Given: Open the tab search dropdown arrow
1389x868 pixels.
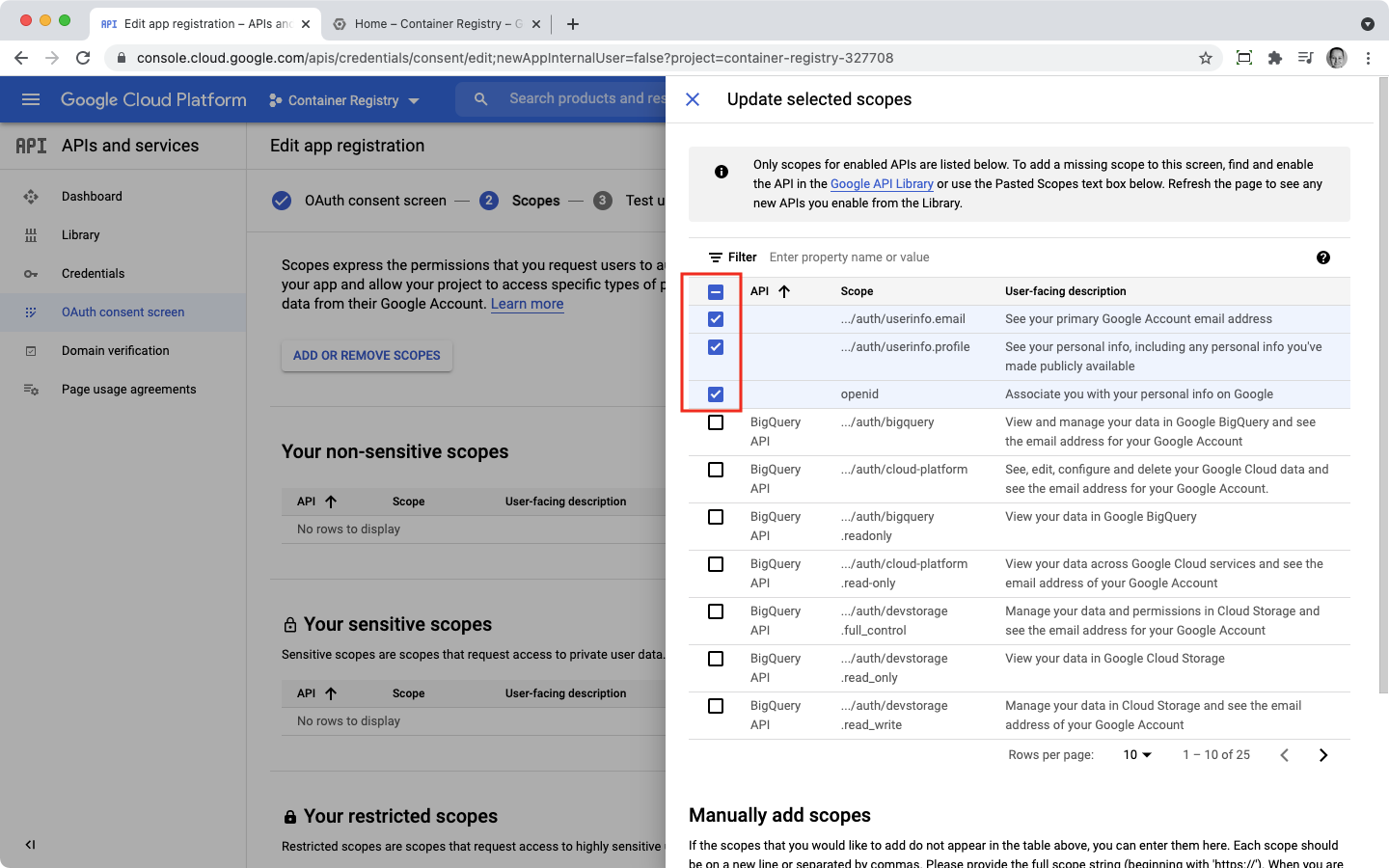Looking at the screenshot, I should [x=1368, y=24].
